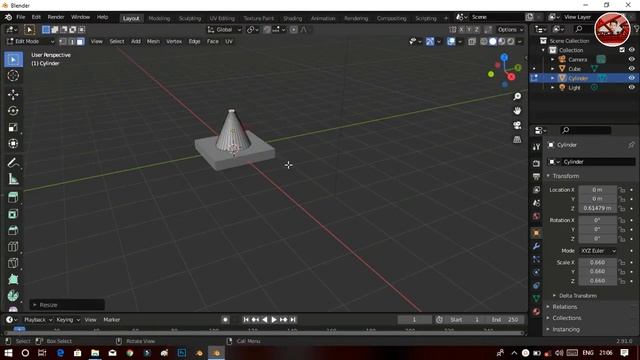Open the Render menu
640x360 pixels.
click(56, 17)
